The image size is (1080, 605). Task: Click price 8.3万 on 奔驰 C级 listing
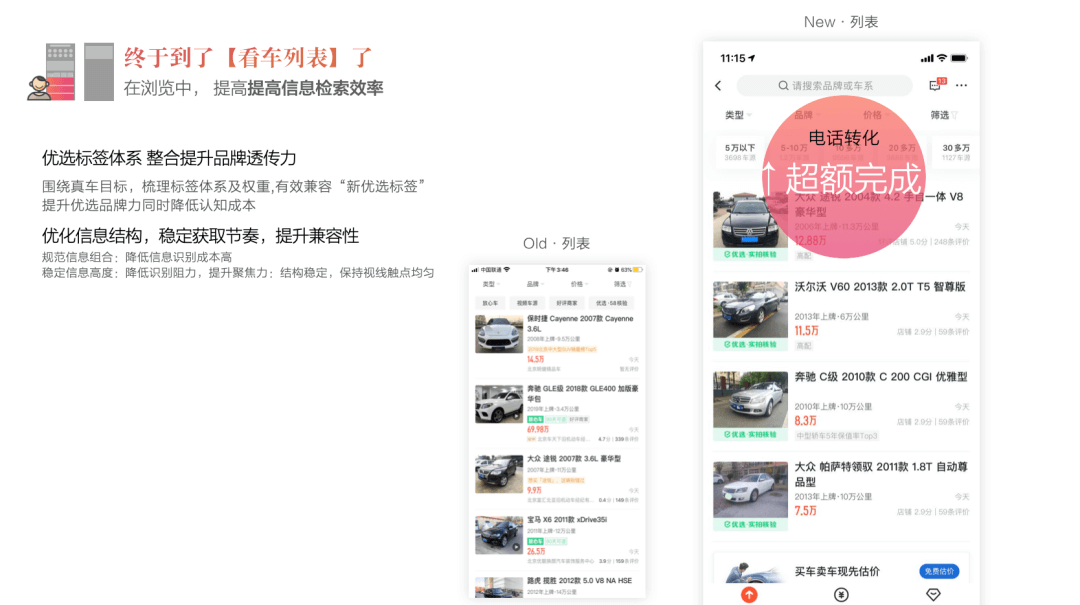805,420
